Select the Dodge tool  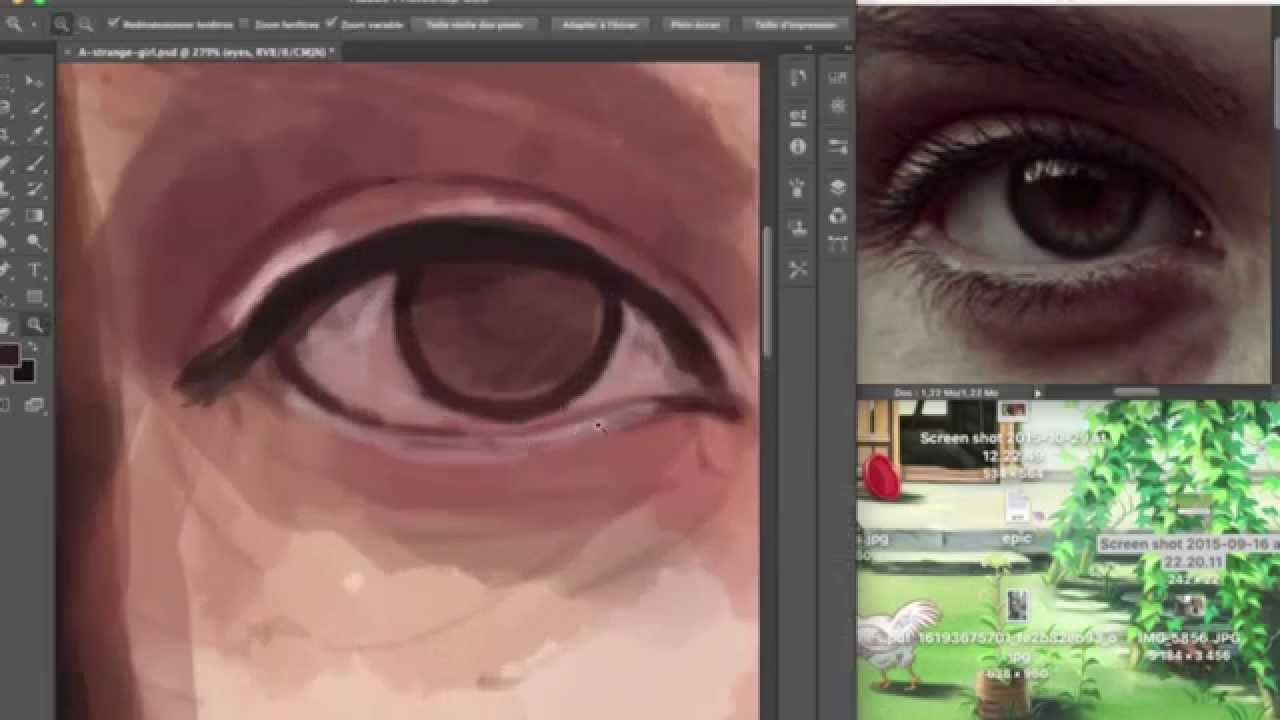tap(35, 243)
